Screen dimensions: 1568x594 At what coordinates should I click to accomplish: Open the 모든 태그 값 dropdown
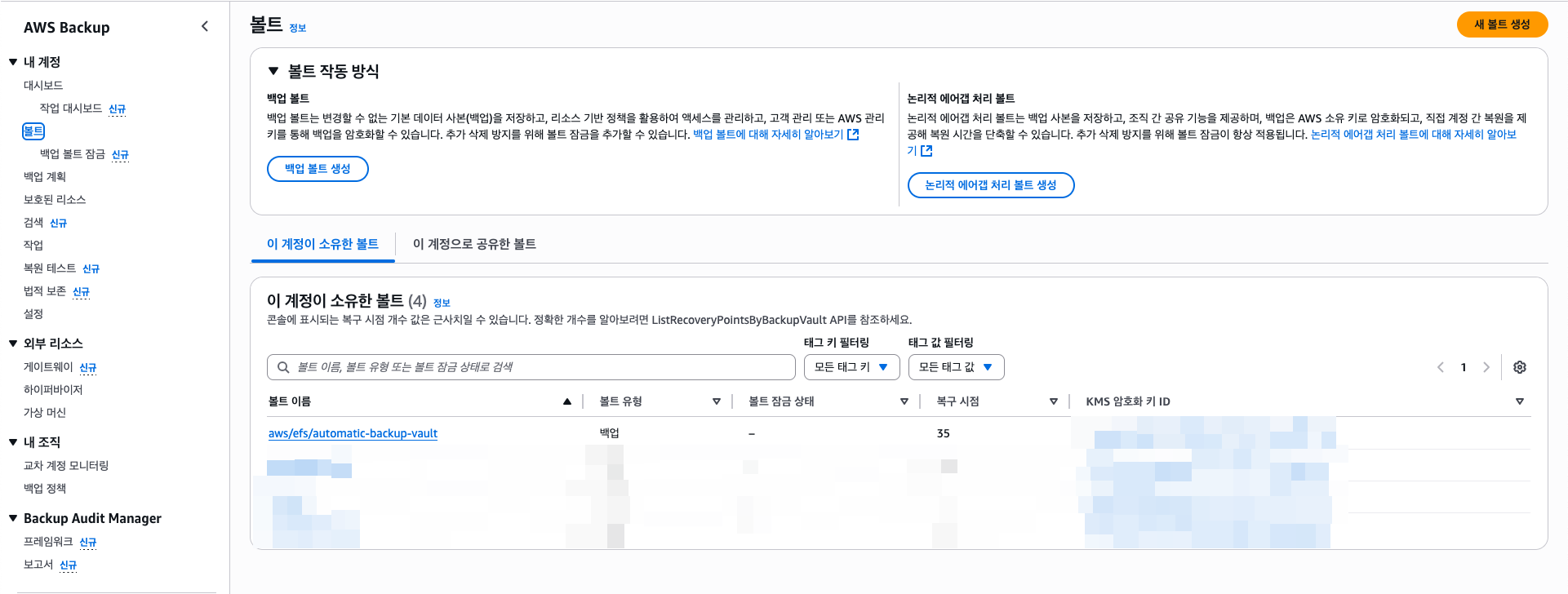(x=956, y=367)
